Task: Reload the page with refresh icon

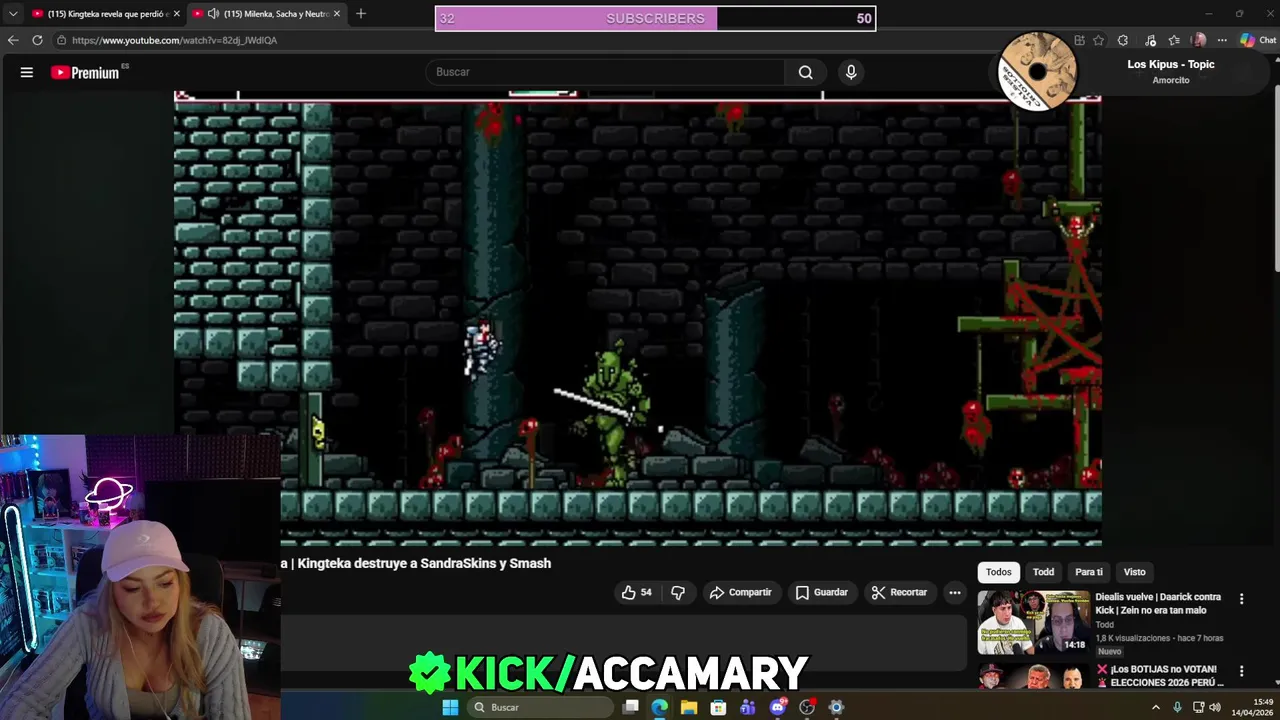Action: point(37,40)
